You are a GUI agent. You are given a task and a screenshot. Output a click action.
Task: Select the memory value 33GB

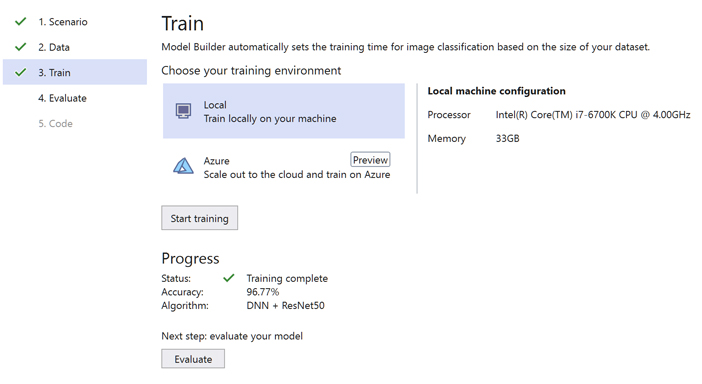coord(507,138)
